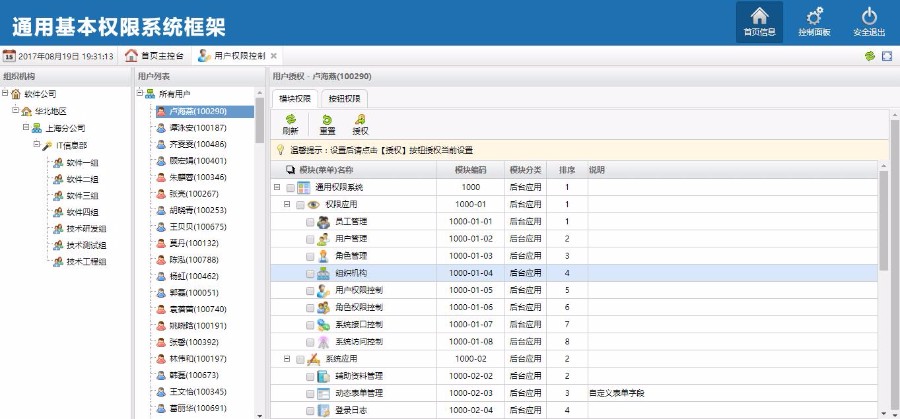
Task: Open 首页信息 in the top bar
Action: 759,22
